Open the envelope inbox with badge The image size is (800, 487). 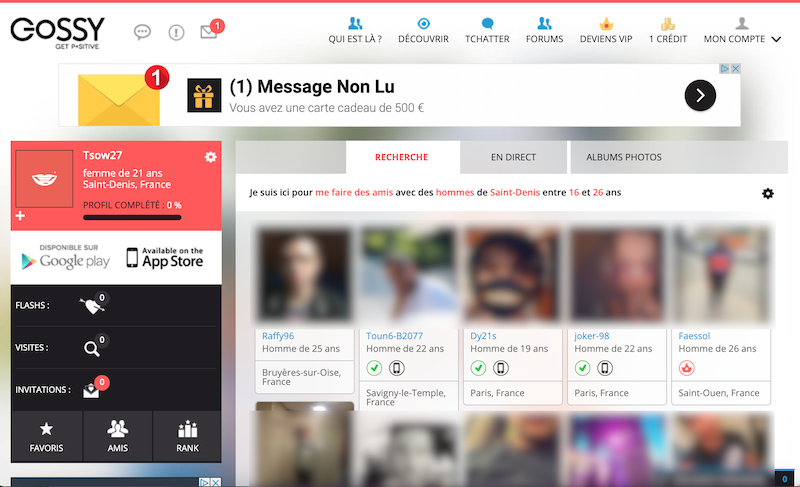[211, 30]
